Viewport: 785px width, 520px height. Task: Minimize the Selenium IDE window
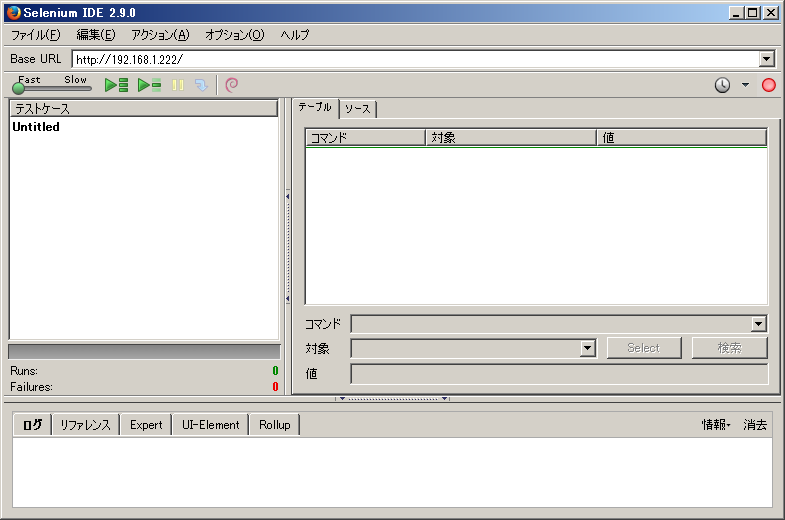736,13
